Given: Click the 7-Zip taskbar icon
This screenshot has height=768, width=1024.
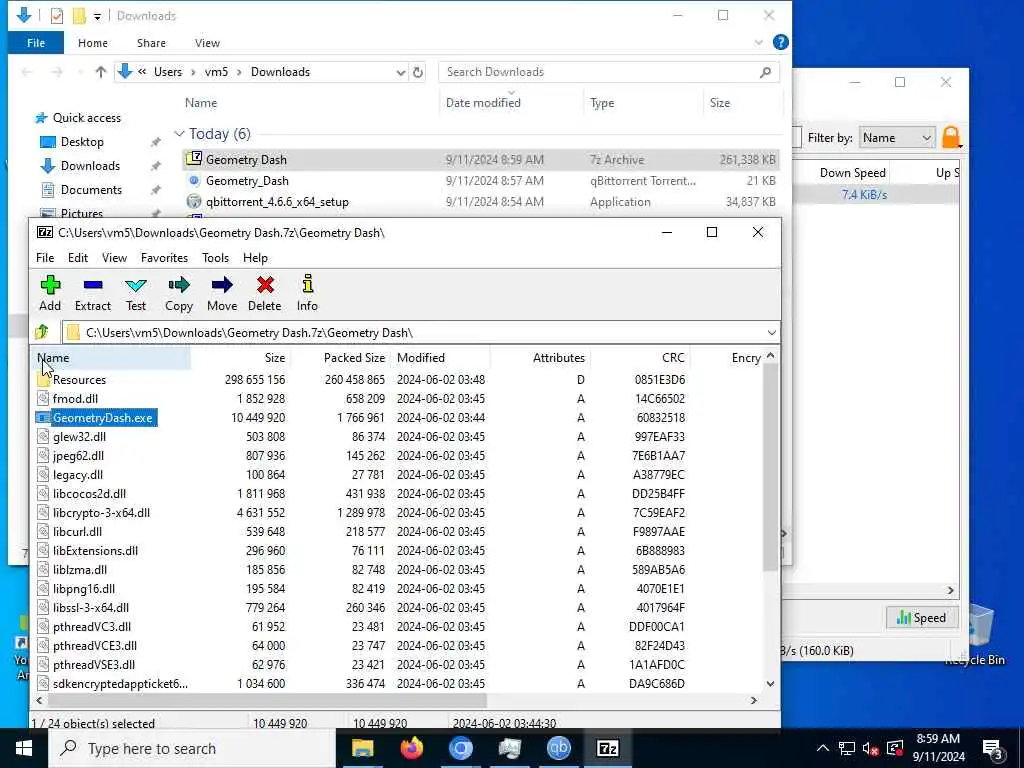Looking at the screenshot, I should (x=607, y=748).
